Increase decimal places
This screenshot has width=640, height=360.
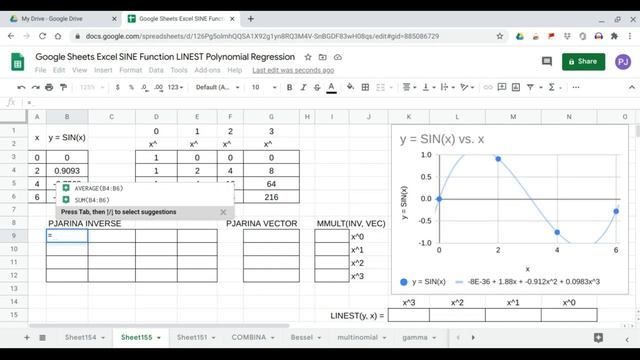pos(159,87)
